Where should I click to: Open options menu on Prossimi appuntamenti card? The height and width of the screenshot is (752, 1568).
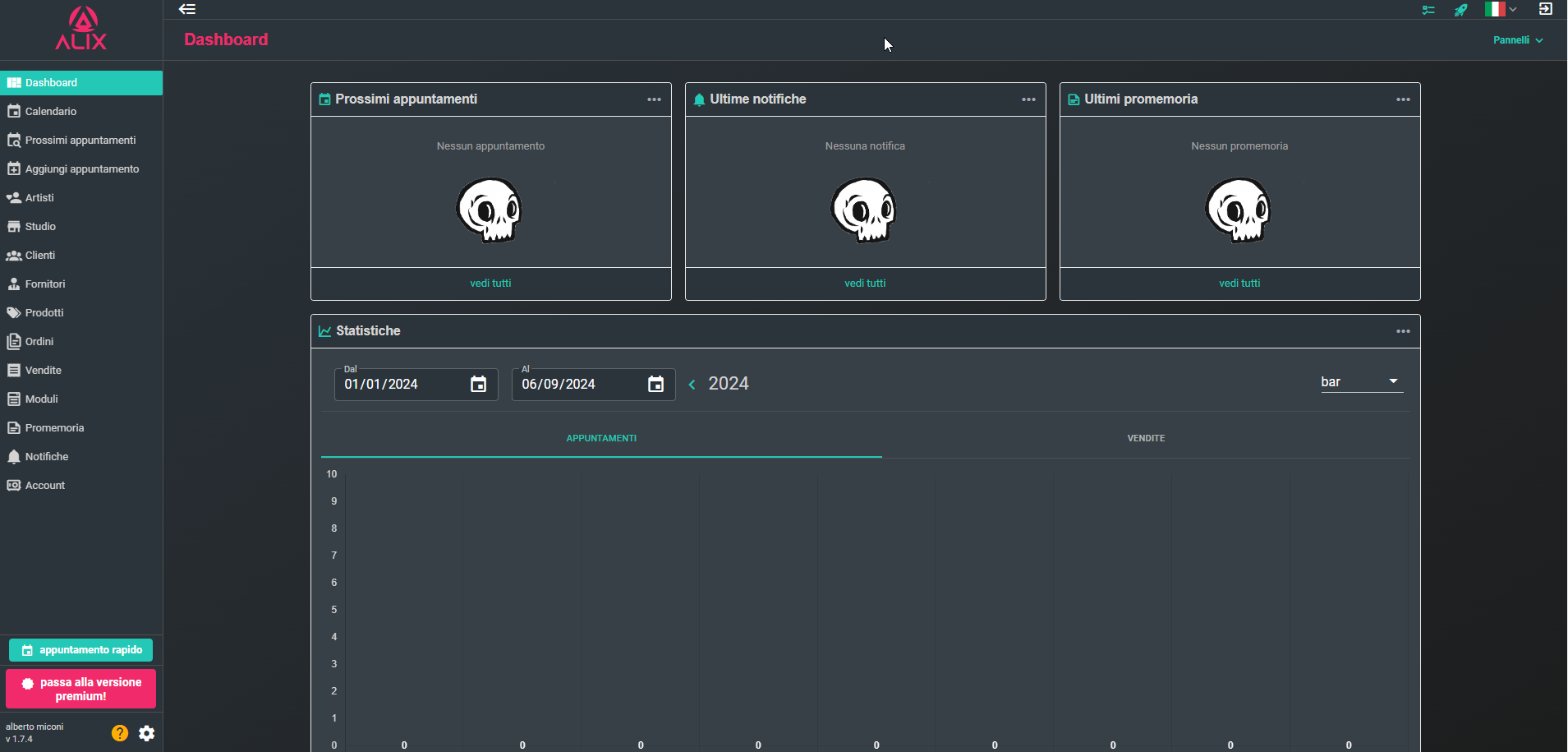point(654,99)
